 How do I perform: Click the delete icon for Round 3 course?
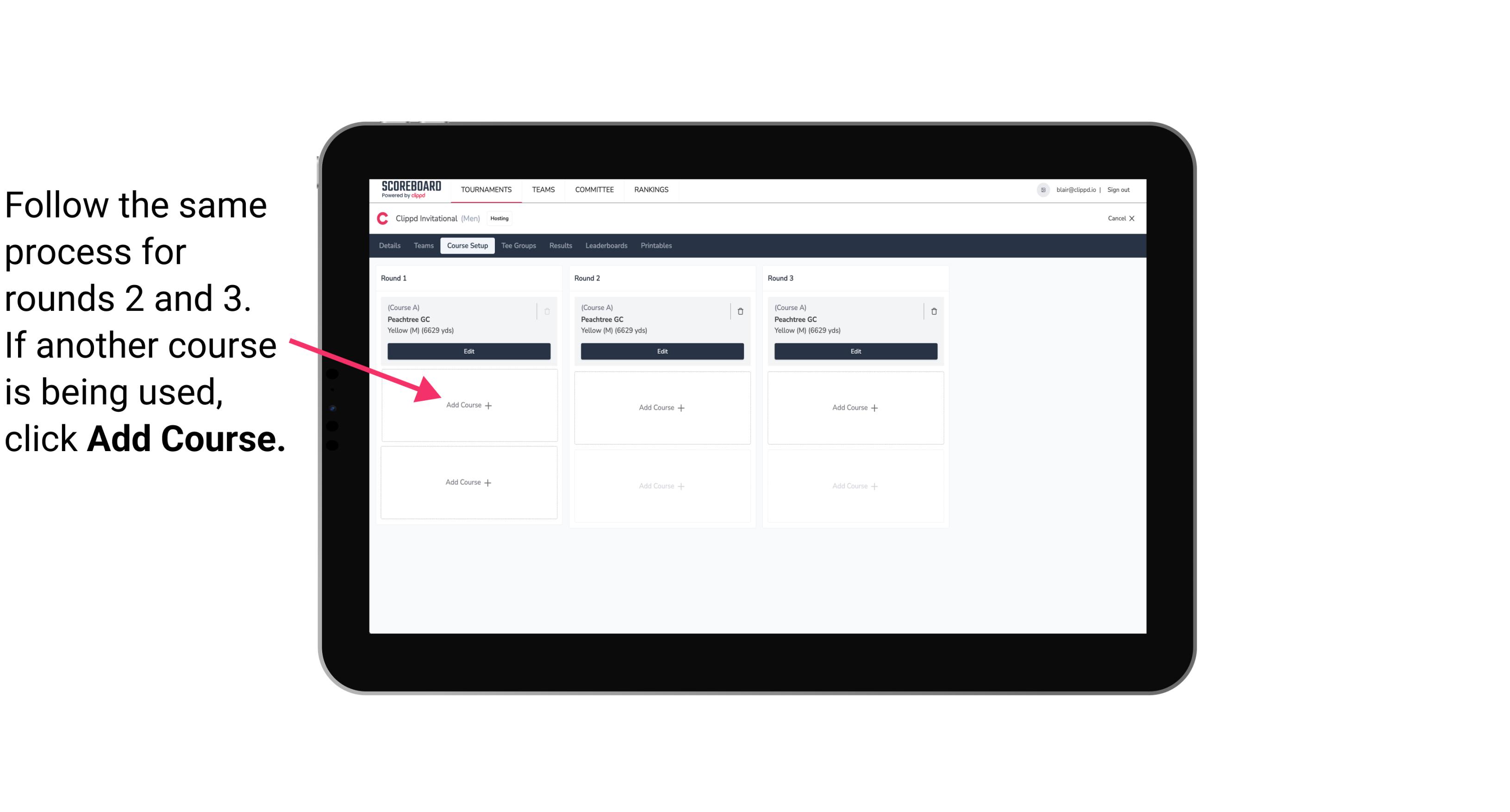pos(931,311)
